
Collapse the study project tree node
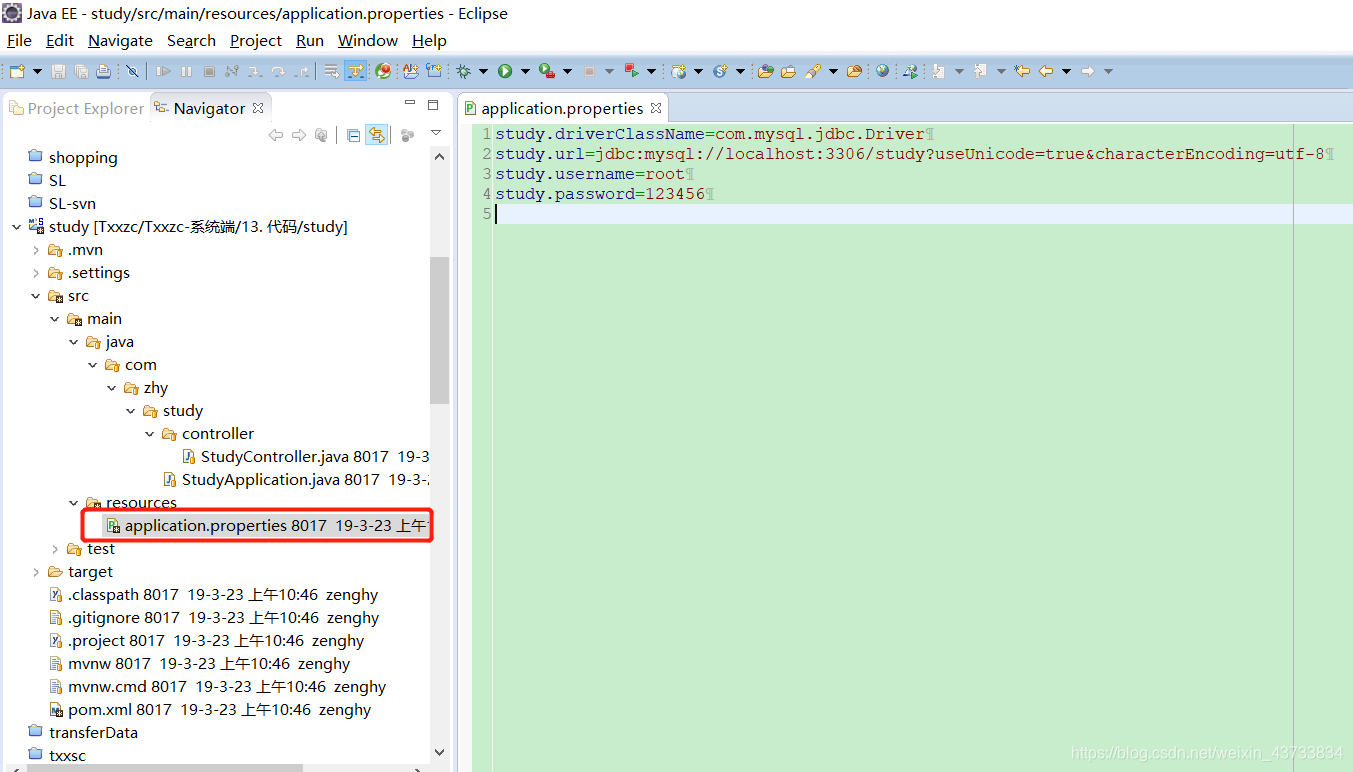(16, 227)
